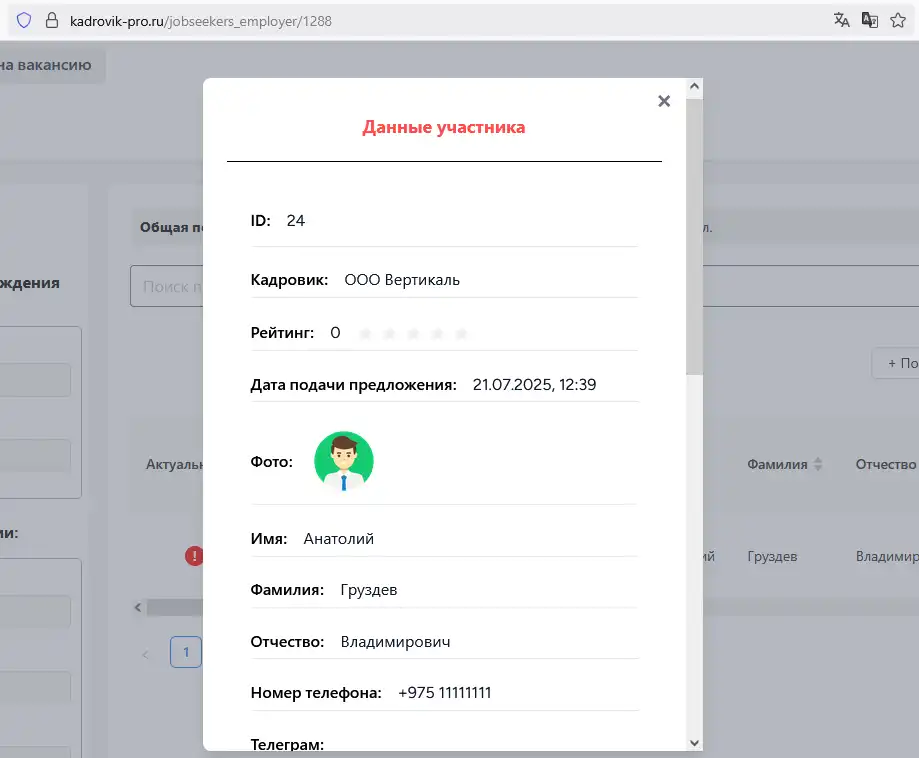Set rating by clicking the first star
Image resolution: width=919 pixels, height=758 pixels.
point(365,334)
